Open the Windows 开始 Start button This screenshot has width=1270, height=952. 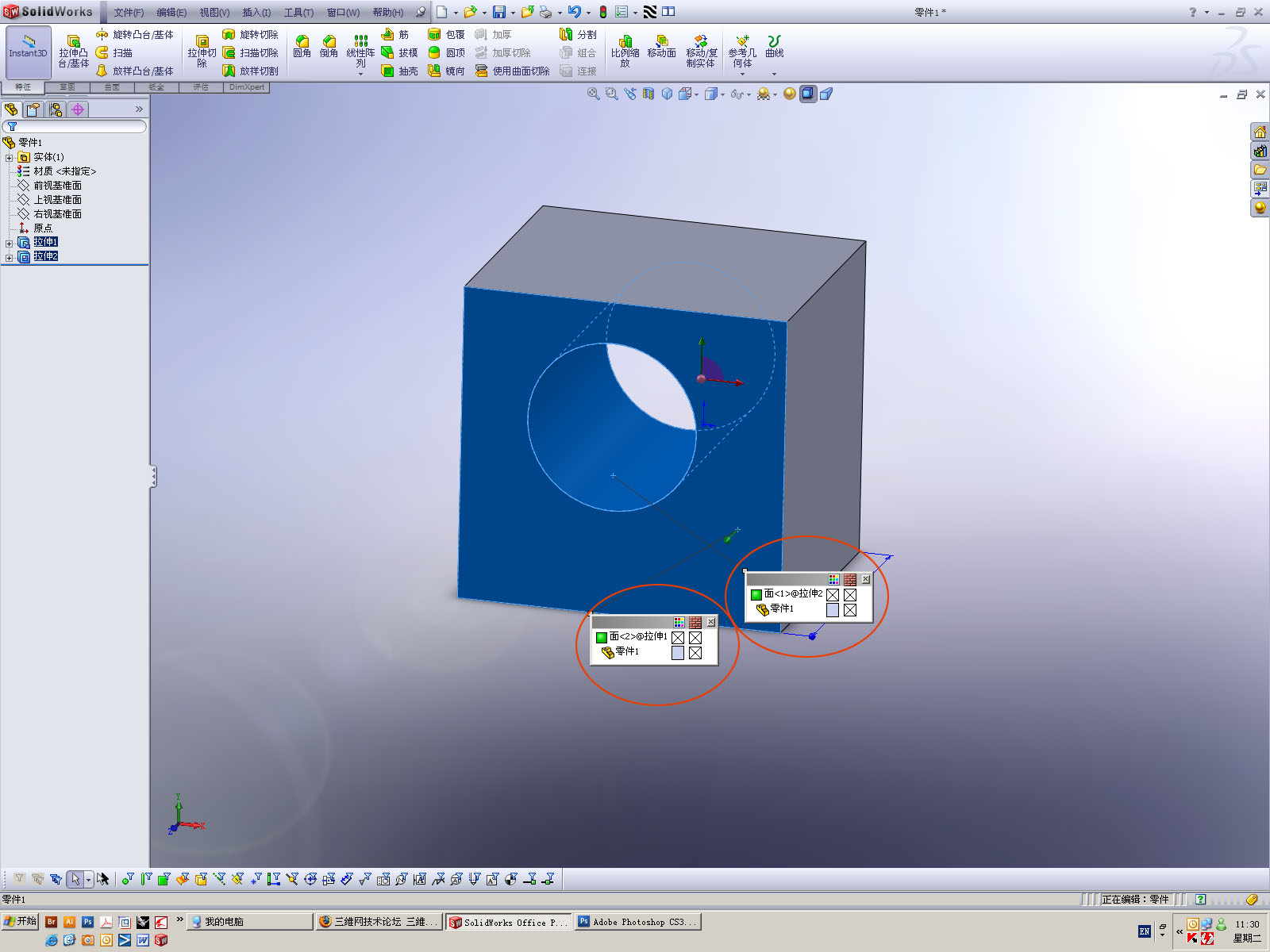click(21, 921)
